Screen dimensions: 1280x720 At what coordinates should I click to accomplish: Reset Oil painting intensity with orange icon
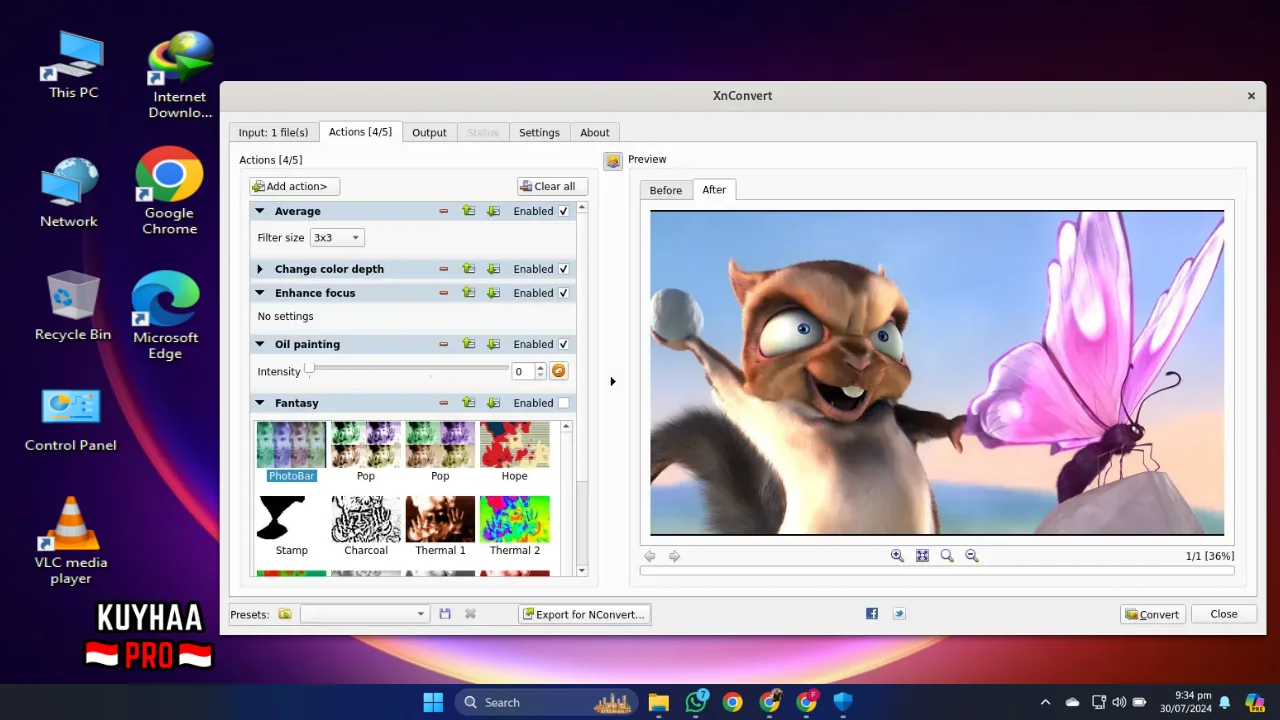pyautogui.click(x=559, y=371)
